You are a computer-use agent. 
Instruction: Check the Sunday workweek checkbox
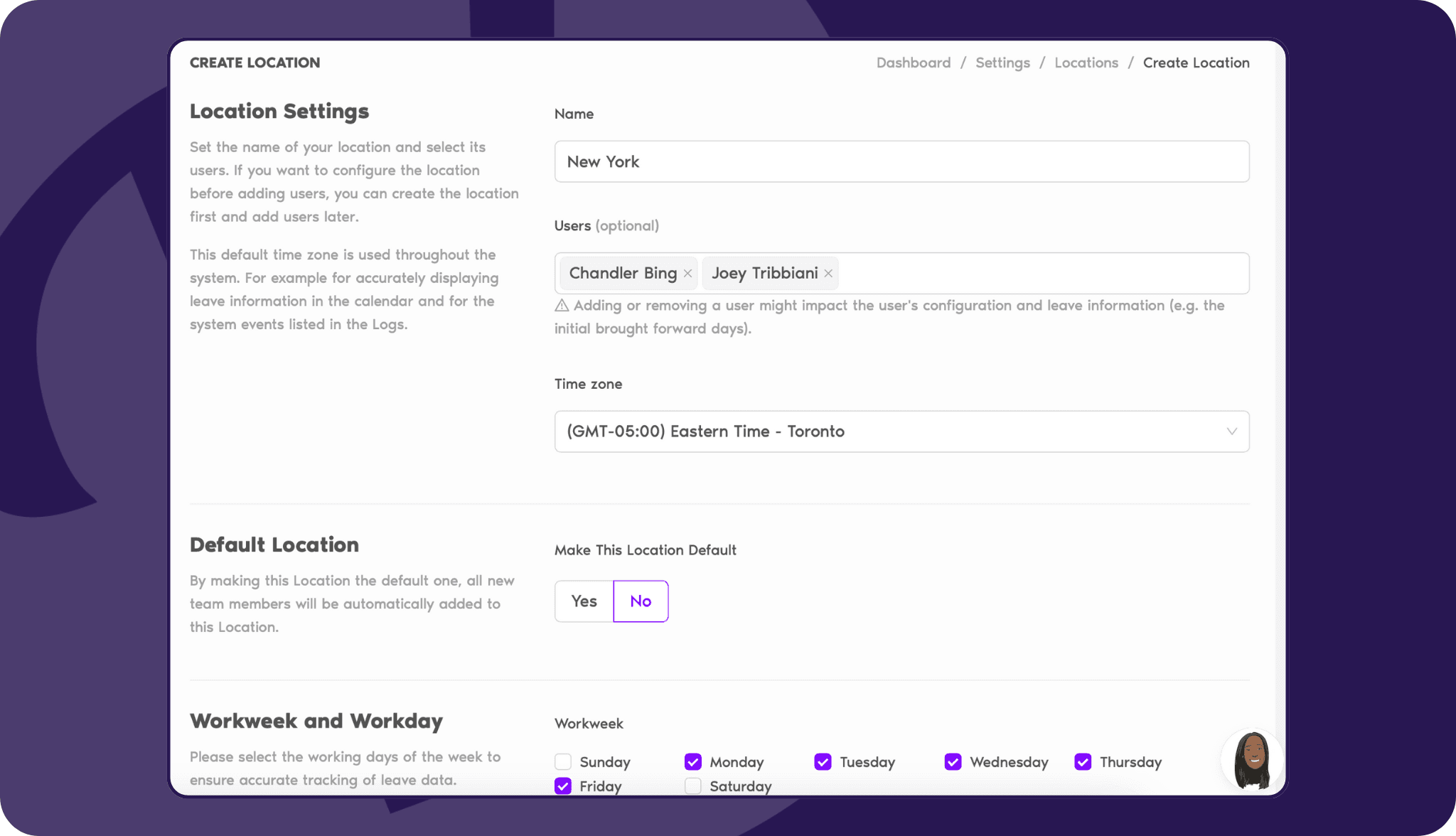pyautogui.click(x=563, y=762)
